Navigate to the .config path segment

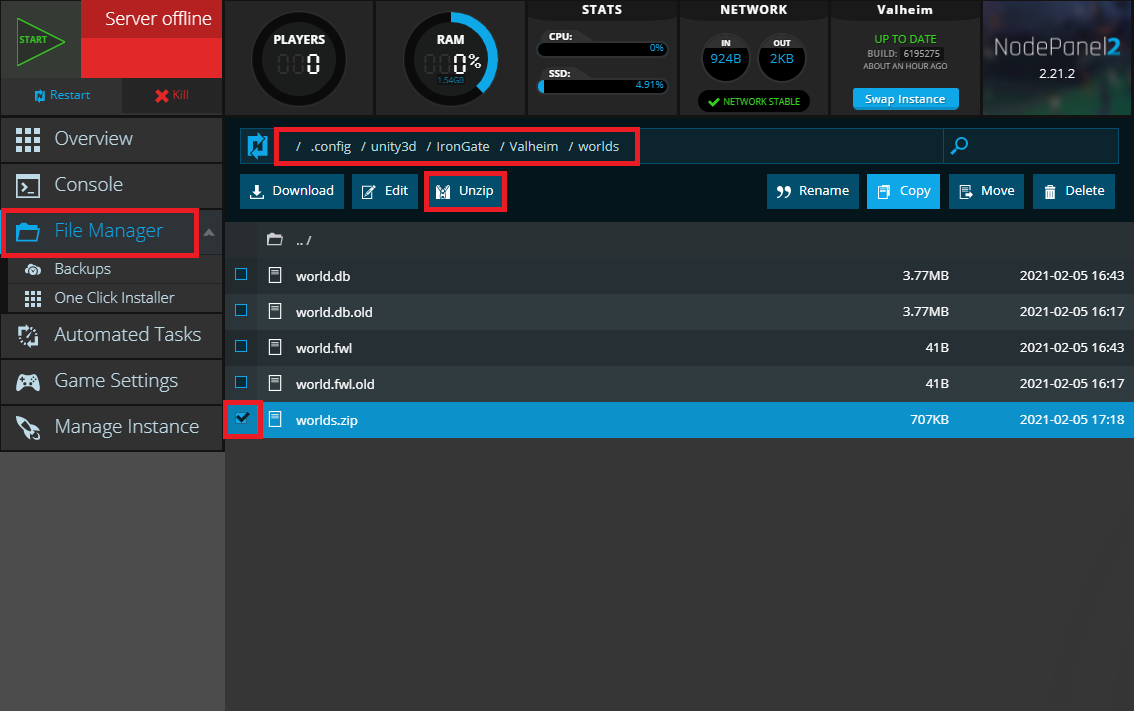(331, 147)
